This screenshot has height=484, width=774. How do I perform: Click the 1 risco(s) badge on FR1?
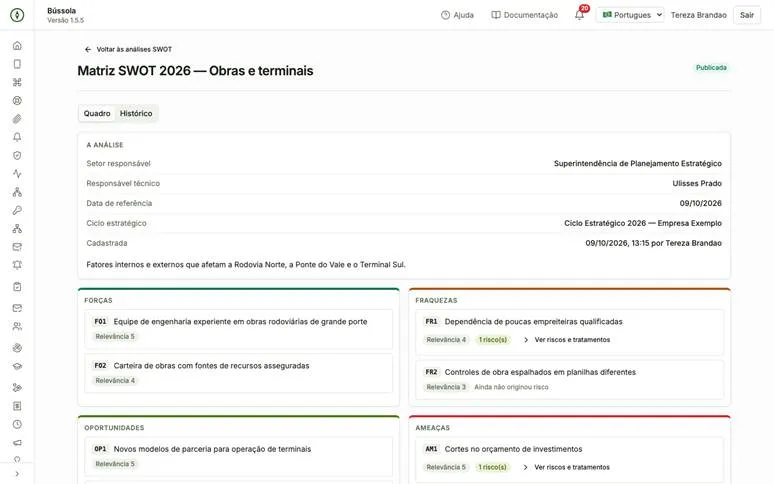pyautogui.click(x=493, y=340)
